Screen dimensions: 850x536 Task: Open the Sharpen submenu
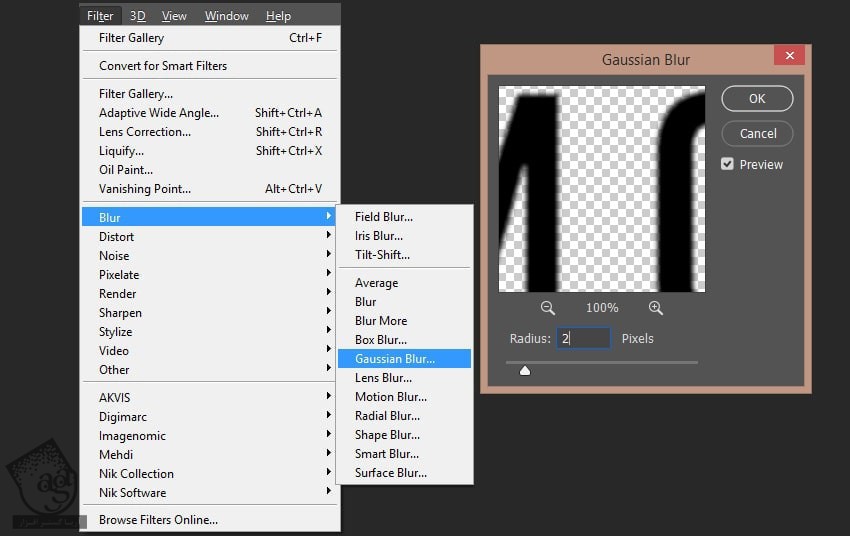tap(120, 313)
